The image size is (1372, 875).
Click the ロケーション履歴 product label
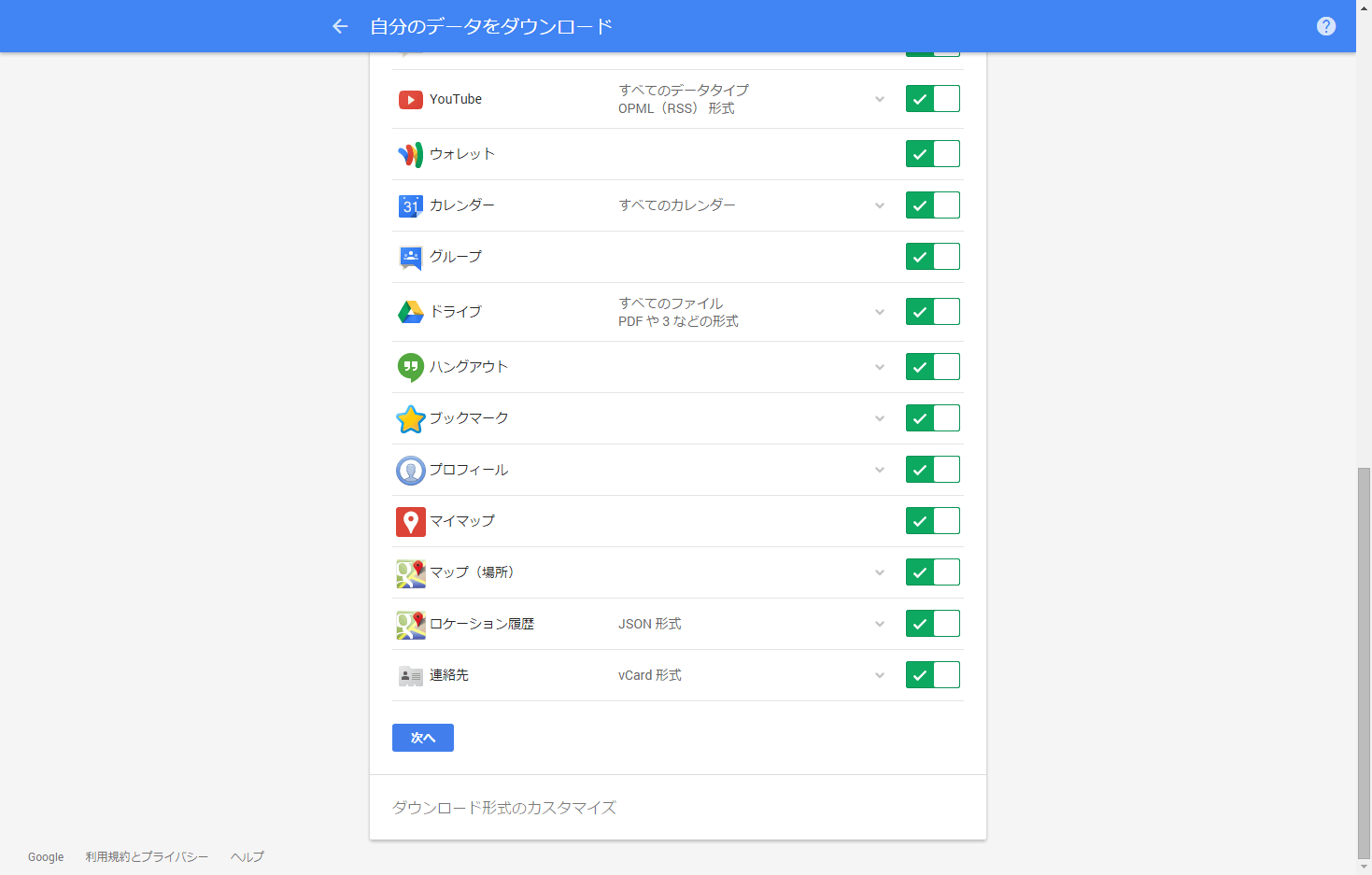[482, 624]
